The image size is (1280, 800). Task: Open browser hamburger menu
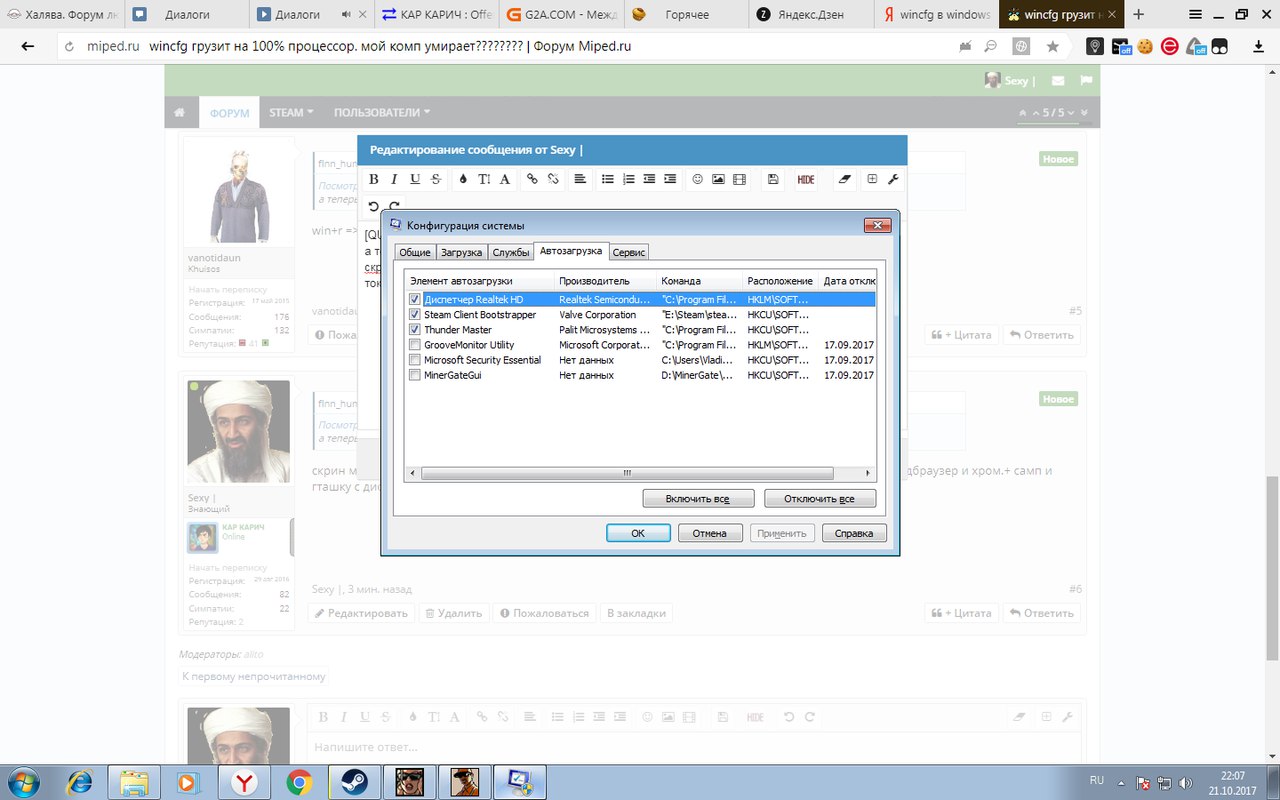1195,14
